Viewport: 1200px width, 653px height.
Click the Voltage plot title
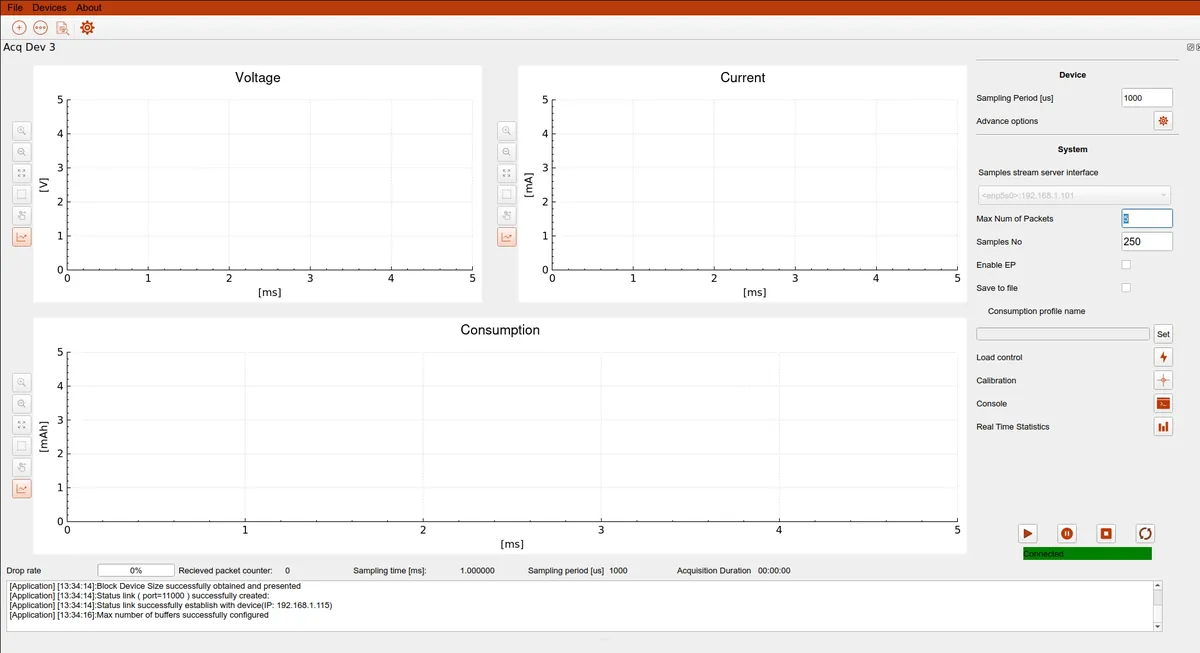[x=257, y=77]
